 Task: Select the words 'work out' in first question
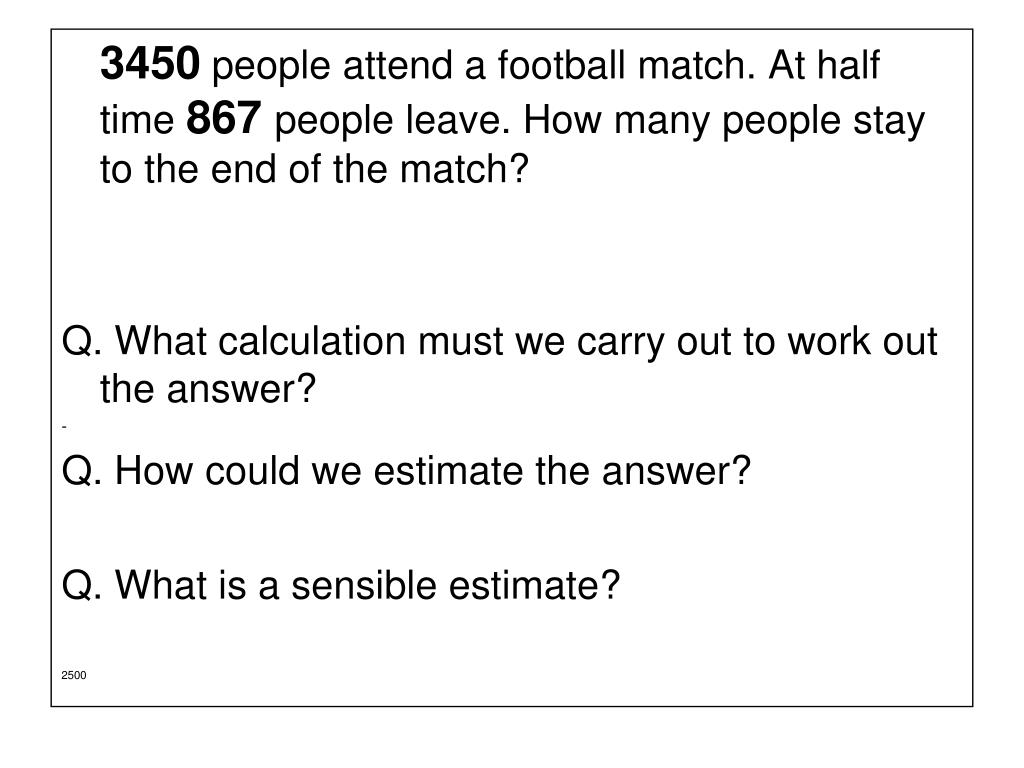[x=862, y=342]
